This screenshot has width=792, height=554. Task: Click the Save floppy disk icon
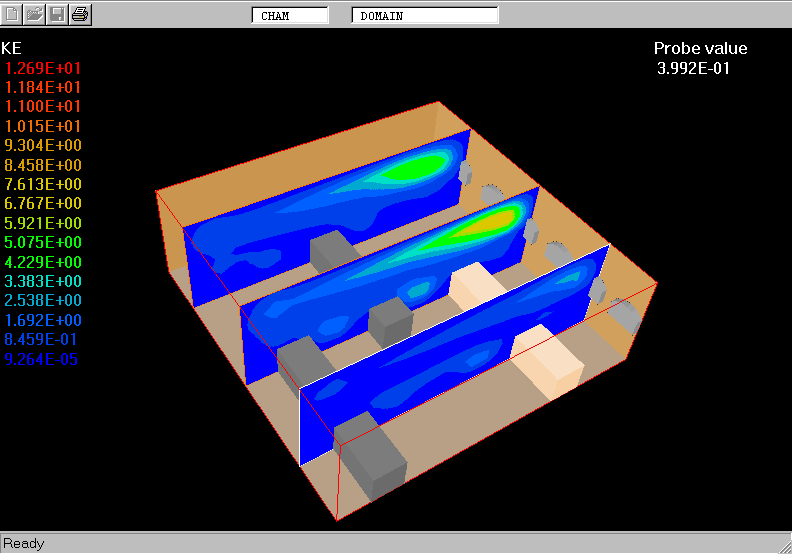coord(57,14)
